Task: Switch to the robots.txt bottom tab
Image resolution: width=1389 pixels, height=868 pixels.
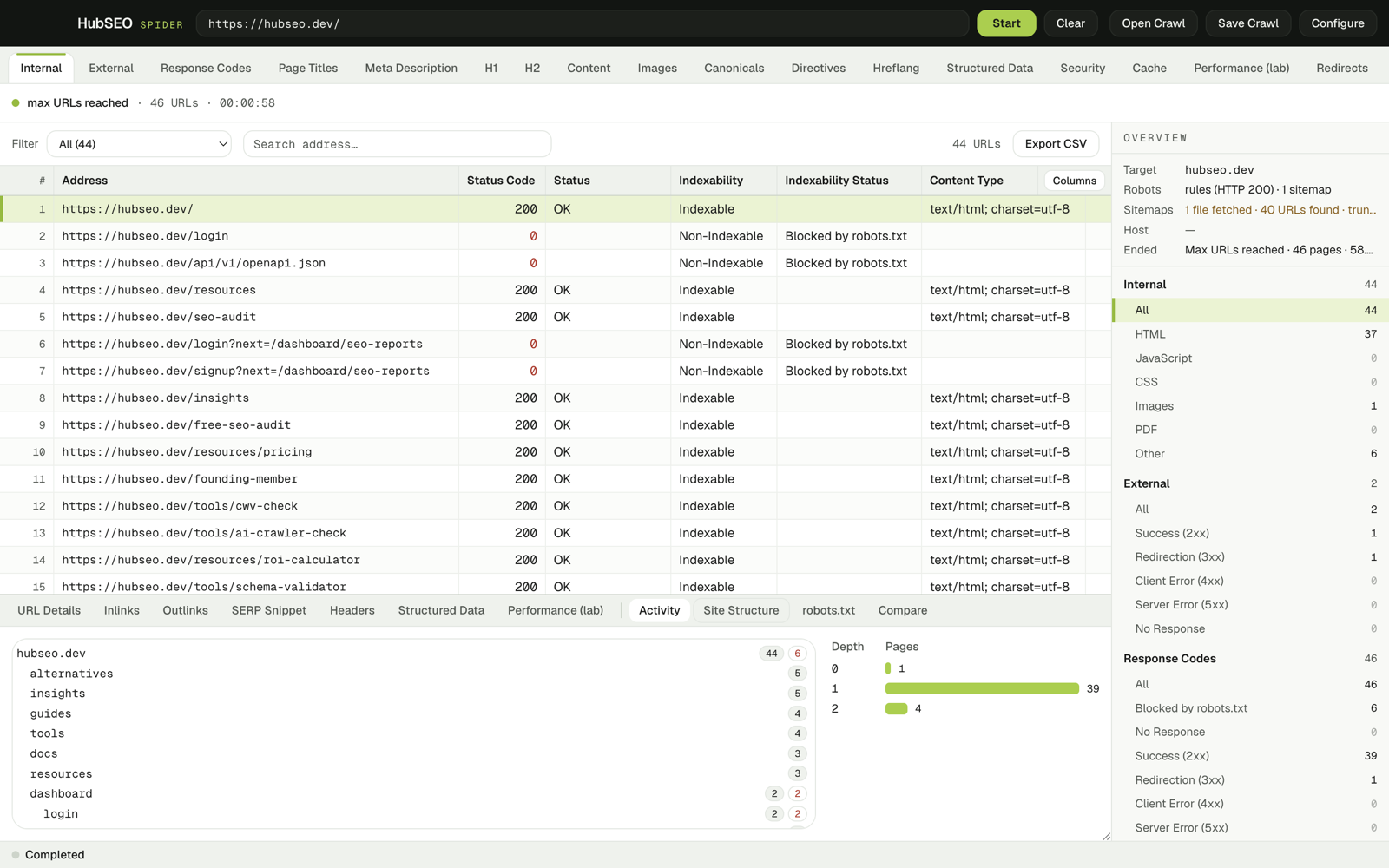Action: (x=828, y=610)
